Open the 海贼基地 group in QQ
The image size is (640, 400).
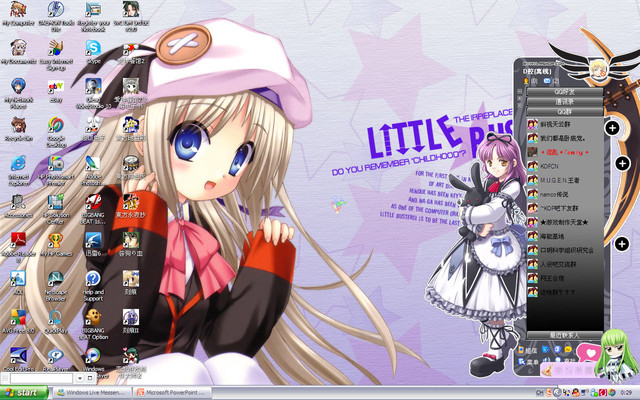(x=564, y=236)
